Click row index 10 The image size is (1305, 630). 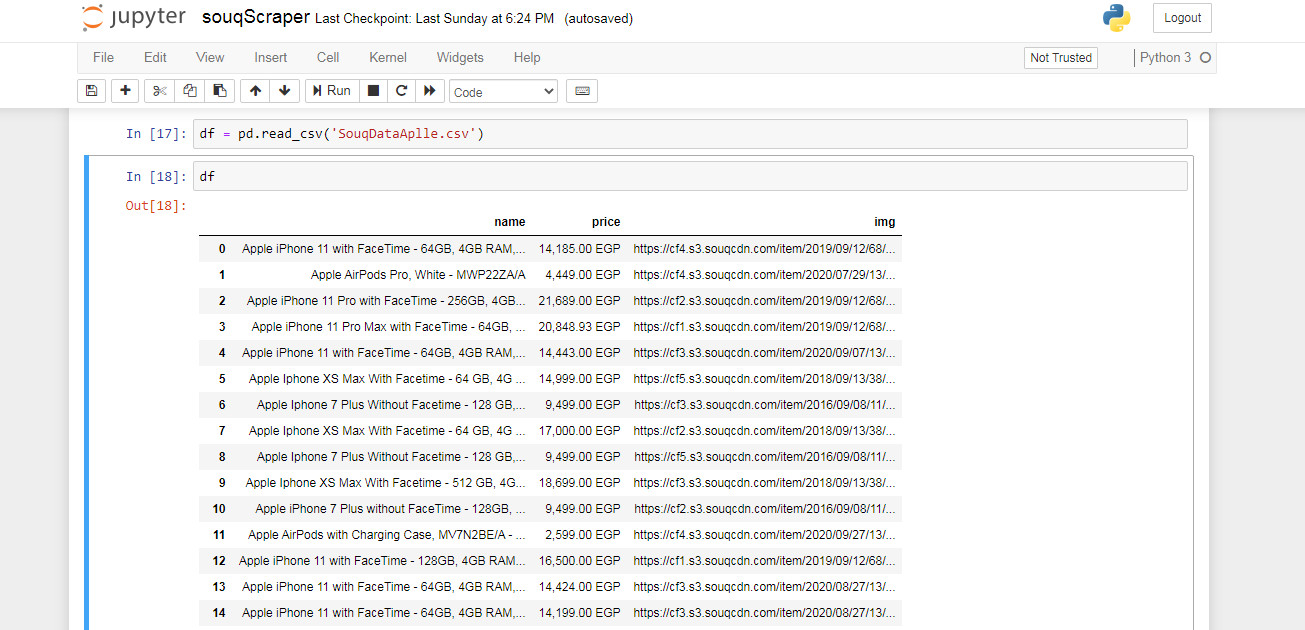tap(219, 509)
